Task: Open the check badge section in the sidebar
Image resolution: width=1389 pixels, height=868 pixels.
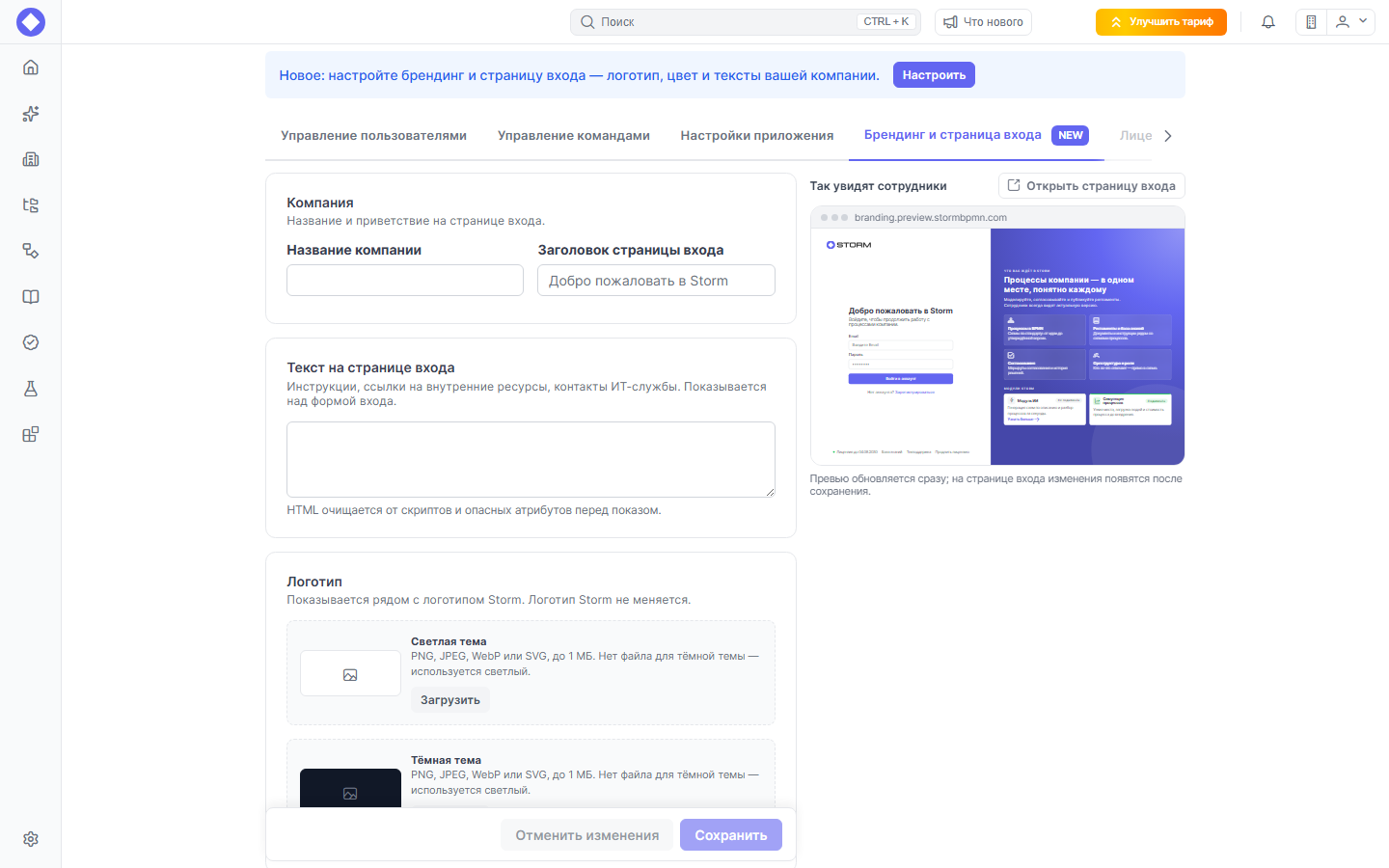Action: click(31, 342)
